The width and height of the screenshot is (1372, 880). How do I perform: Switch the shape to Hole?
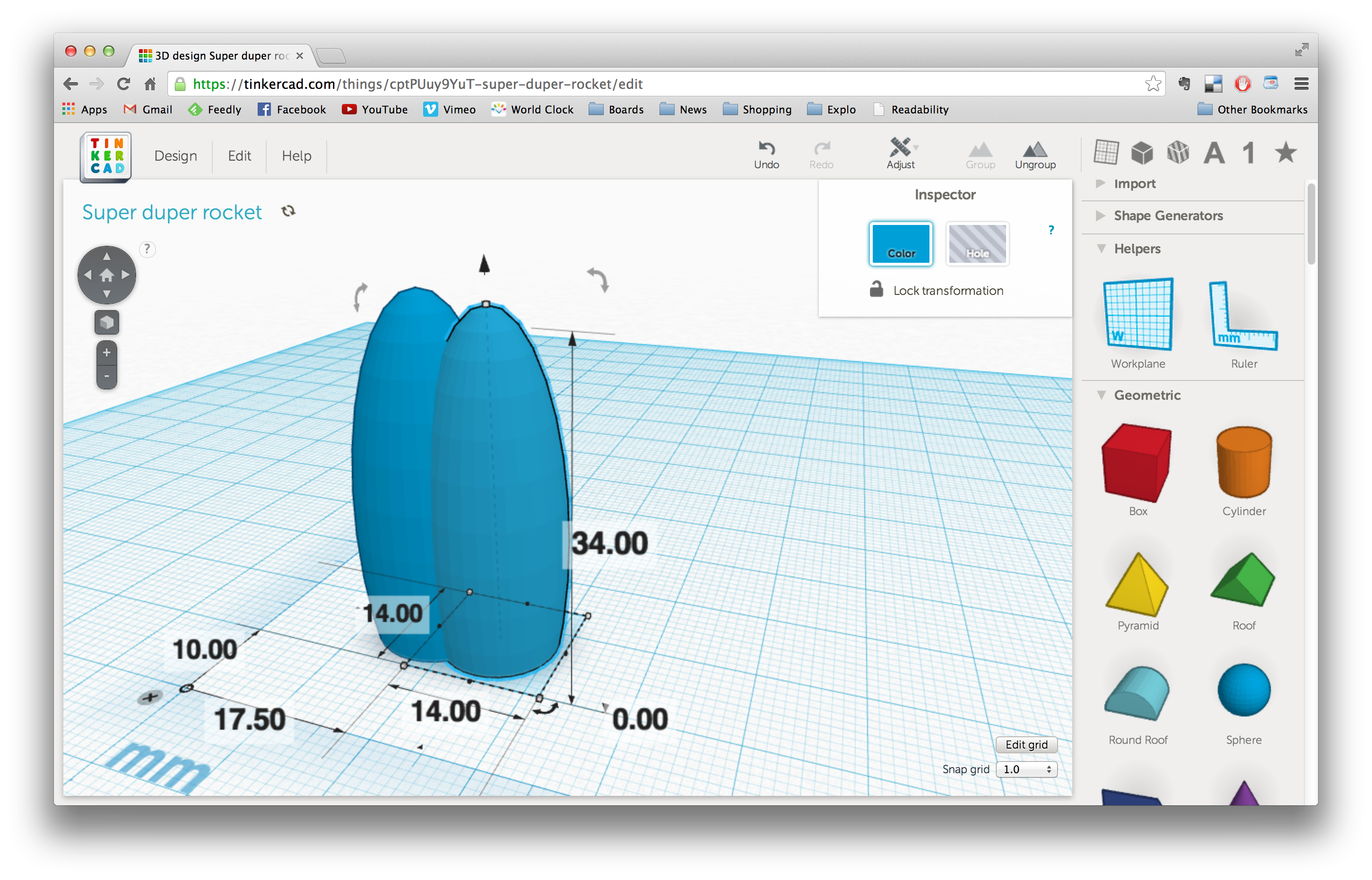click(x=978, y=244)
